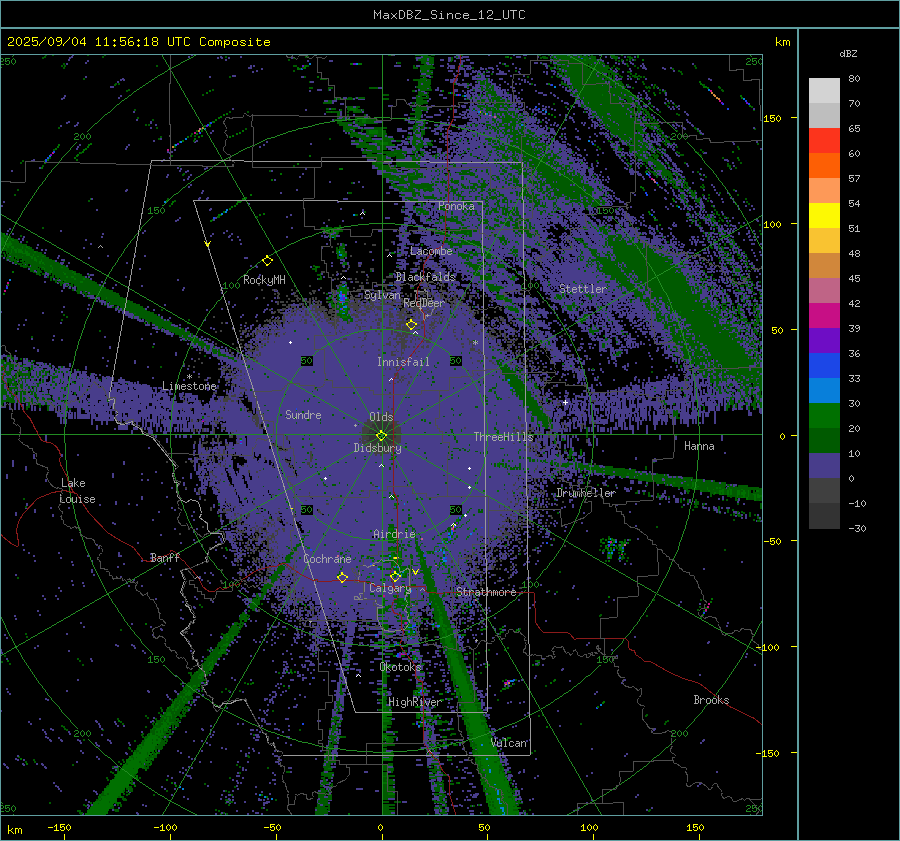Select the light gray 80-70 dBZ swatch

pyautogui.click(x=824, y=91)
